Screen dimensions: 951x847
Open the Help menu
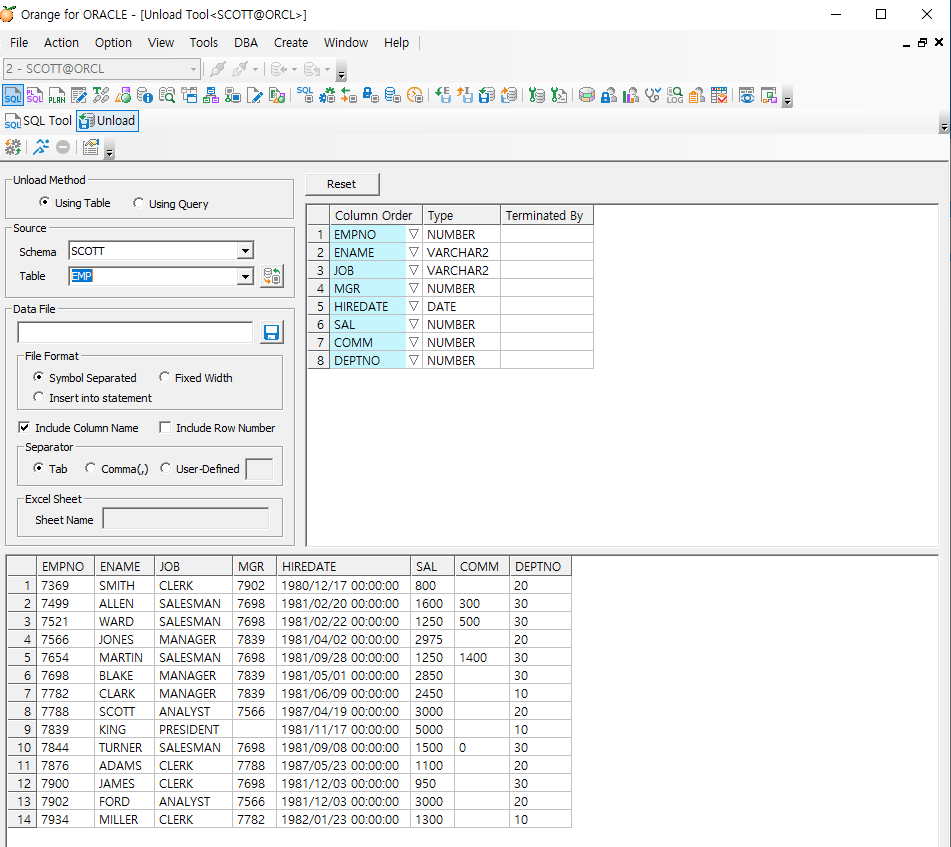(396, 42)
